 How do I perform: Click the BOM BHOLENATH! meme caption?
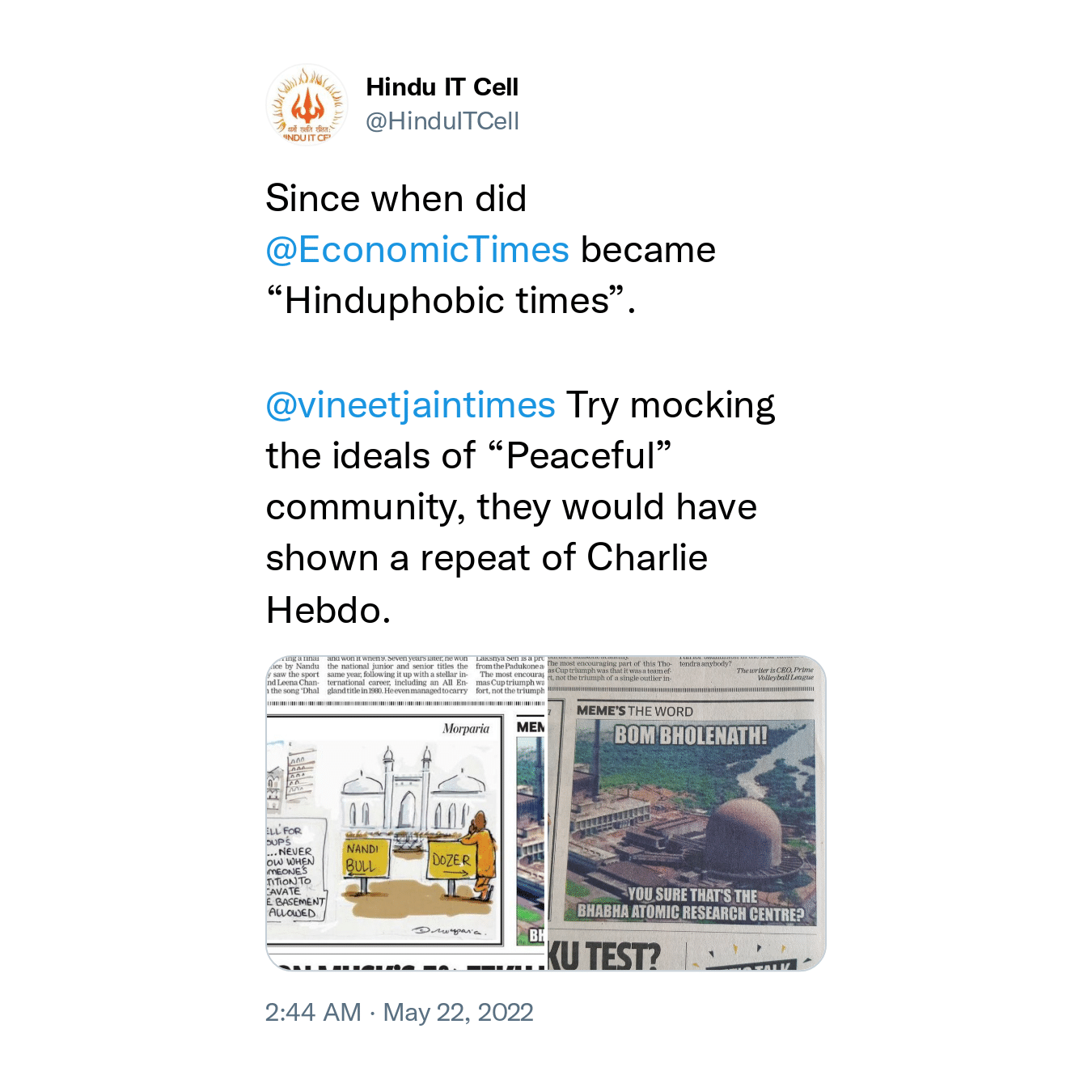tap(690, 735)
